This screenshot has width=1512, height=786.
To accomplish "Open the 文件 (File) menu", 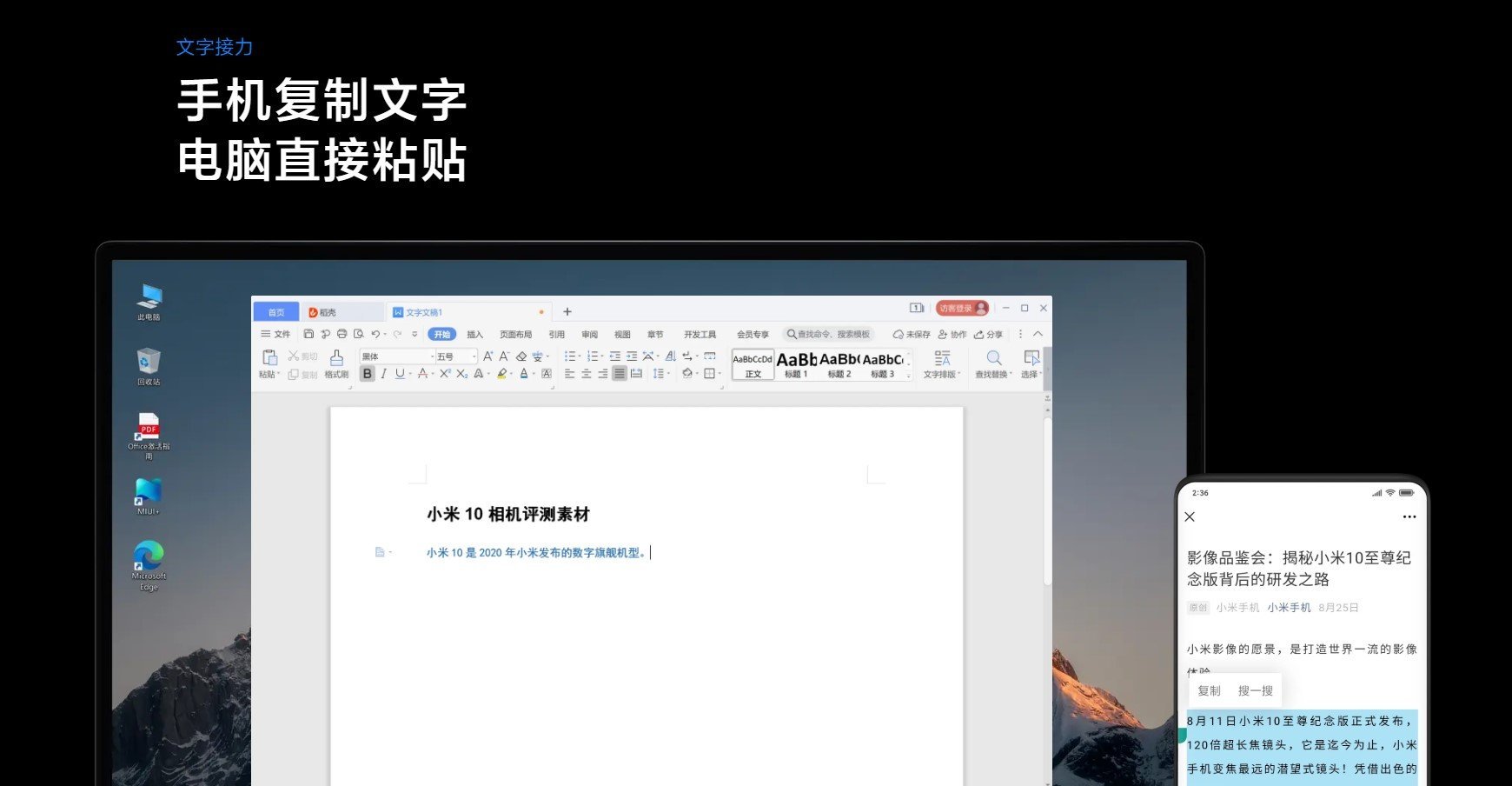I will pos(276,334).
